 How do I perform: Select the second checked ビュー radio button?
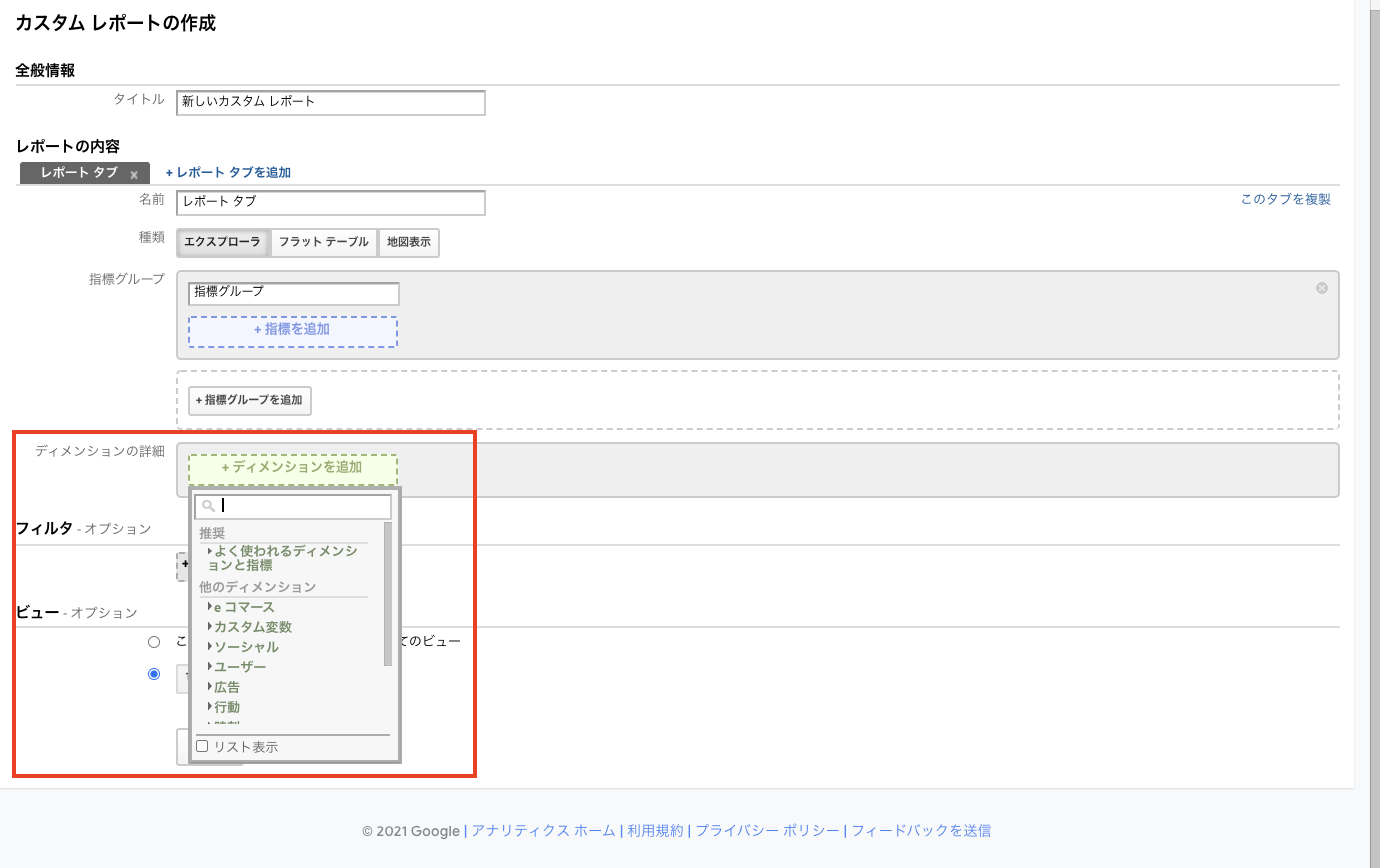(154, 674)
